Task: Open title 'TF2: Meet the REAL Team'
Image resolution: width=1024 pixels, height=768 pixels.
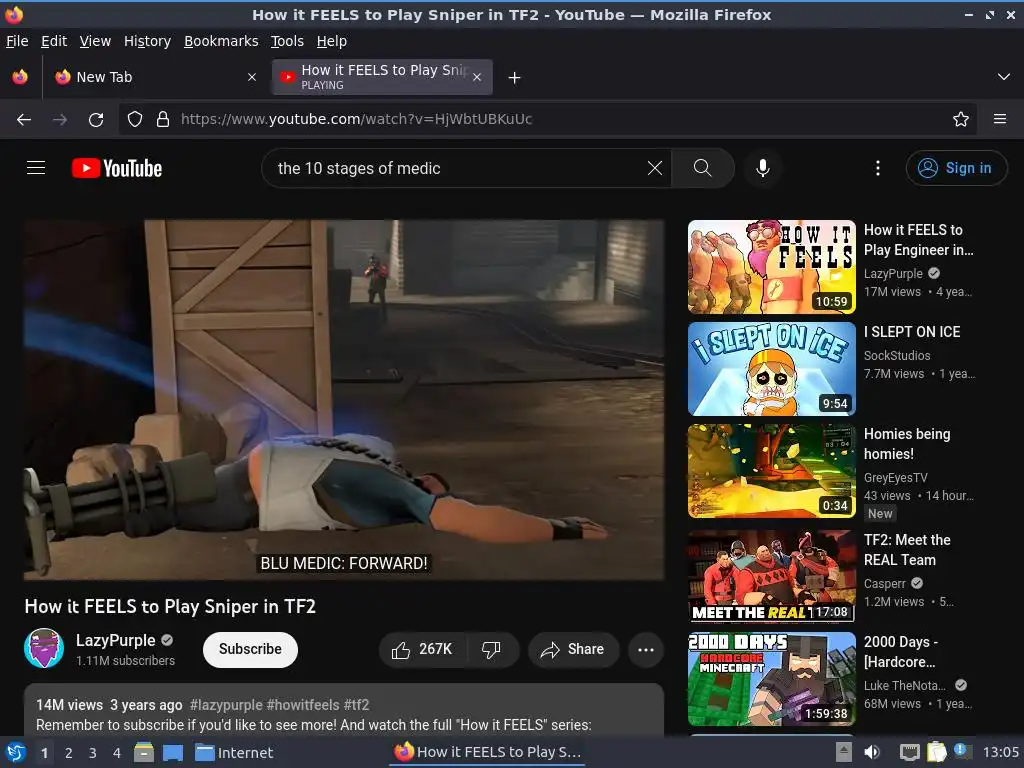Action: [x=906, y=550]
